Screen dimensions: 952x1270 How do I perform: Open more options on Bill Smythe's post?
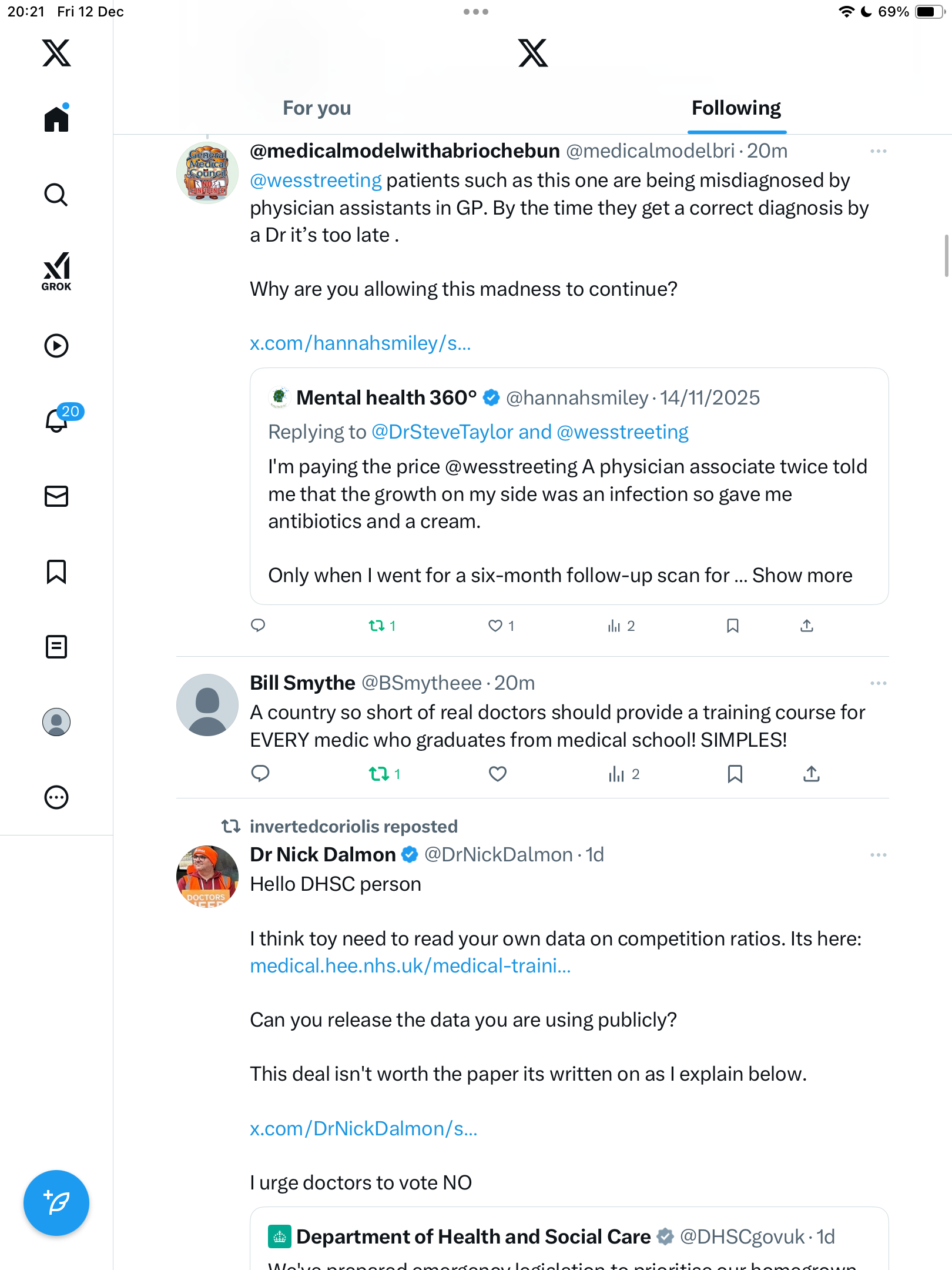tap(878, 683)
